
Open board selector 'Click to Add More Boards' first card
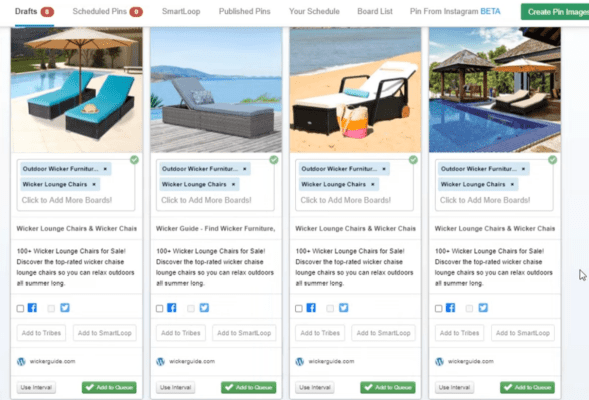click(x=67, y=200)
